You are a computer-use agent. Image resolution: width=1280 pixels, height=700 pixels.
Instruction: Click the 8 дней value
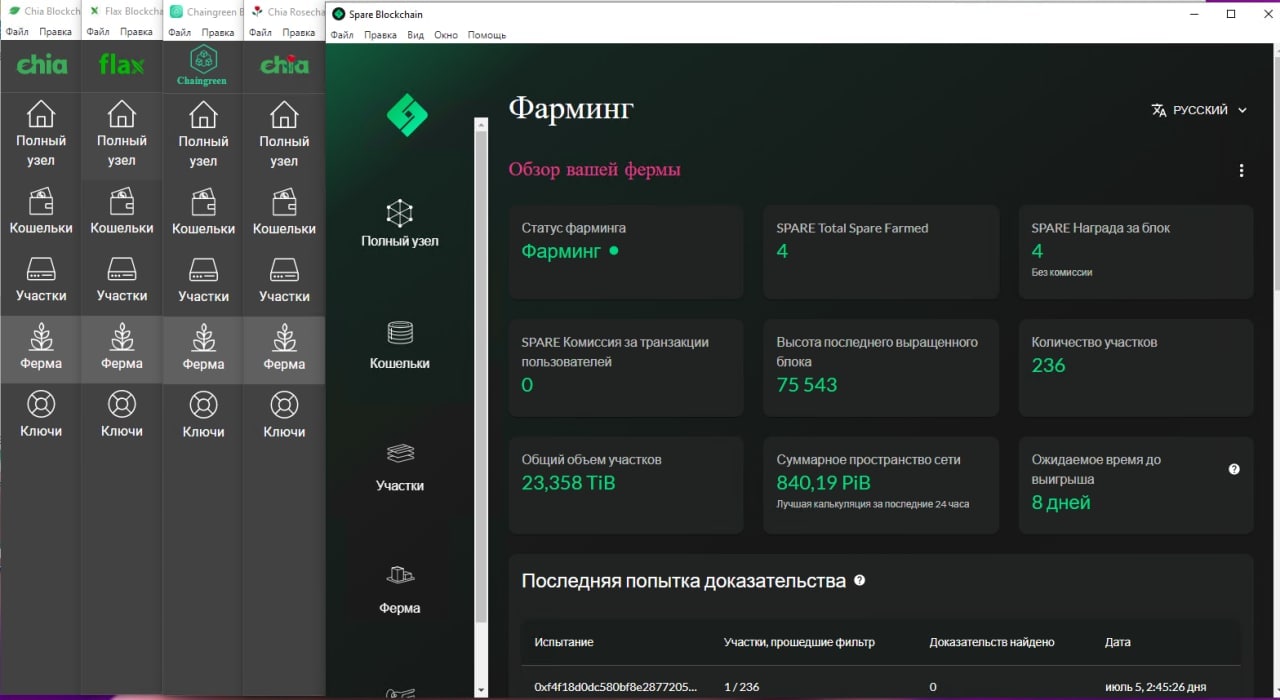[1061, 503]
